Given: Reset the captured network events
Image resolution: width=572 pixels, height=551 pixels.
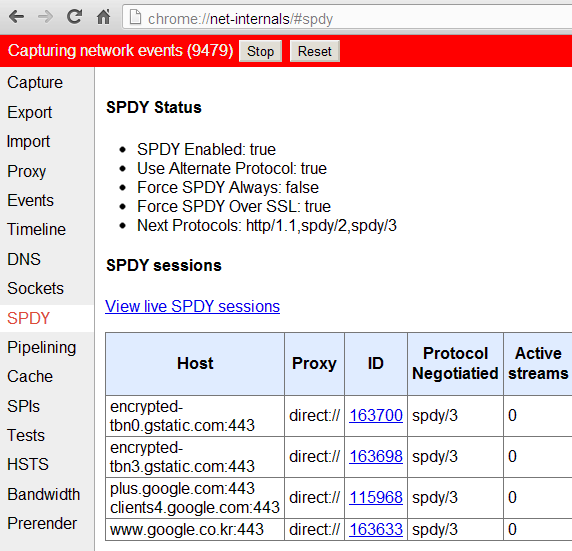Looking at the screenshot, I should click(315, 51).
